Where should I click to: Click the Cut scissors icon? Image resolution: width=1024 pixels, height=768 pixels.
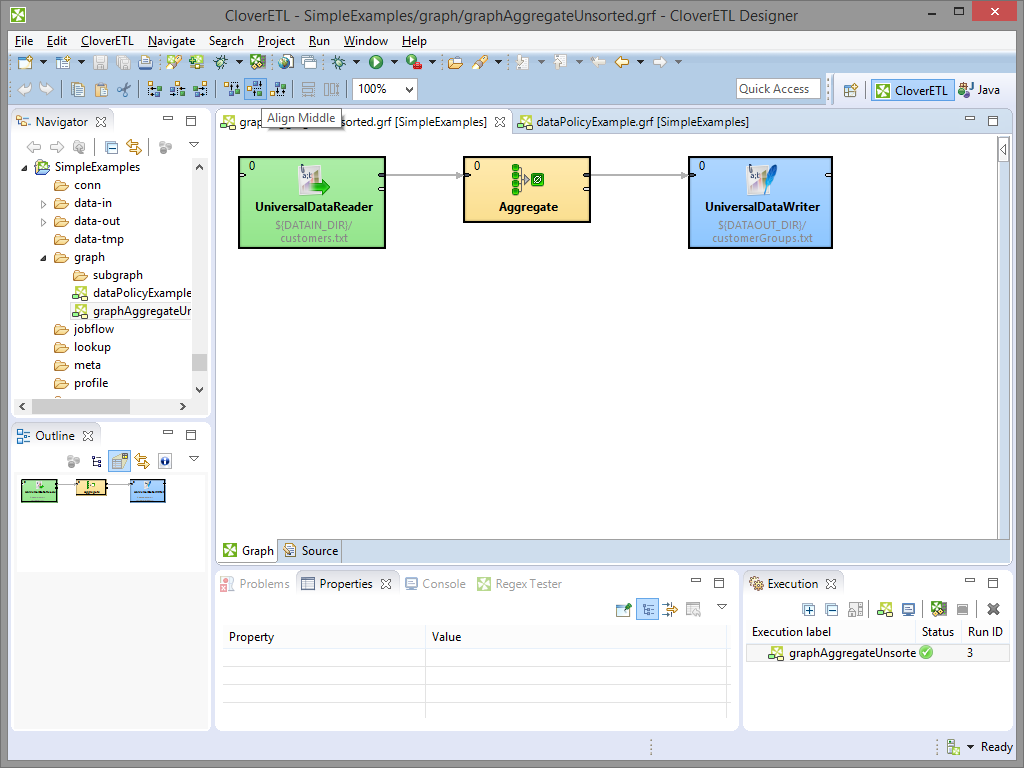124,89
